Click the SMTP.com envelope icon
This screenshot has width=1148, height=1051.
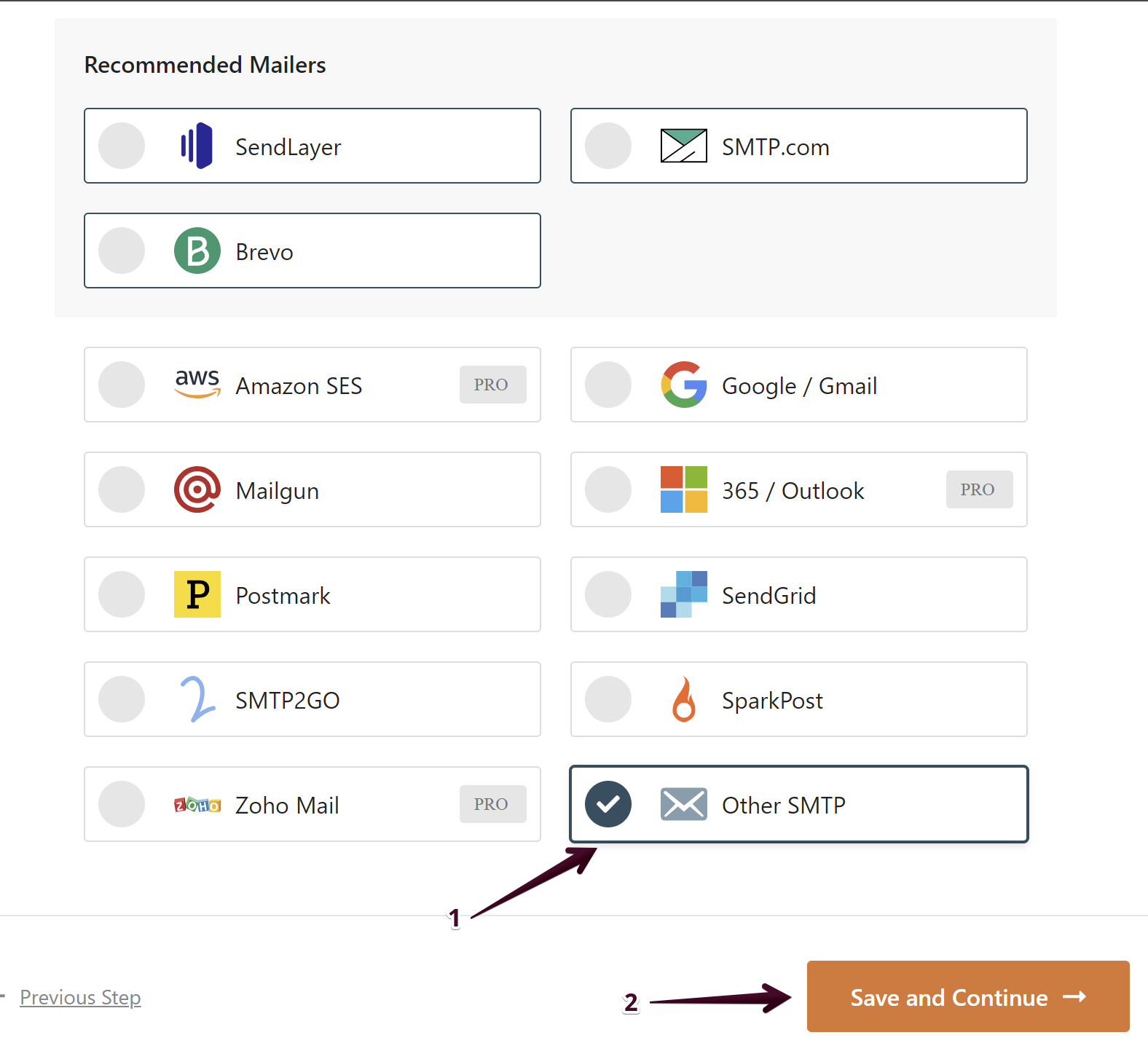click(683, 146)
